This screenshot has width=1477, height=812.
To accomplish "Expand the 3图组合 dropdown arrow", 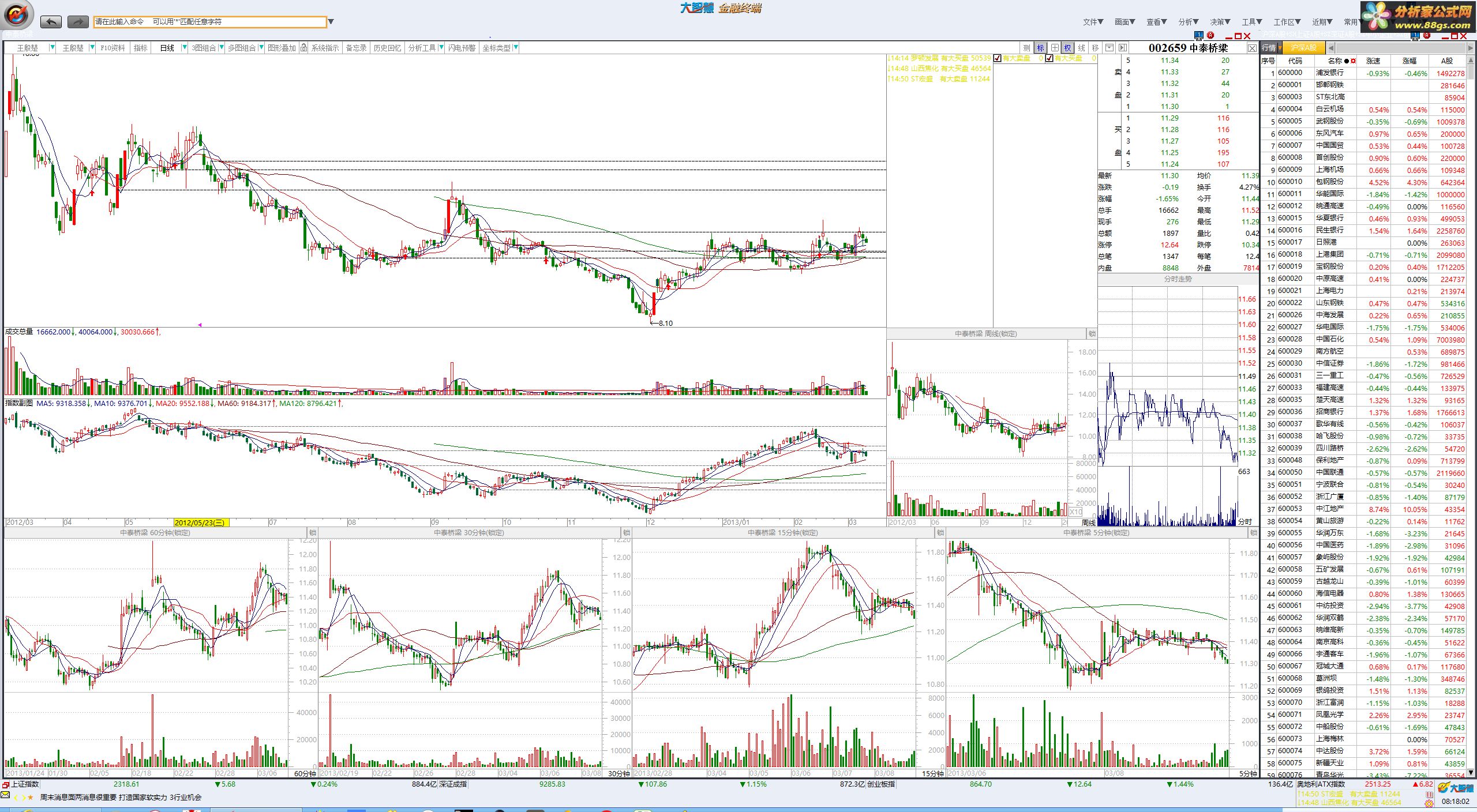I will pyautogui.click(x=221, y=48).
